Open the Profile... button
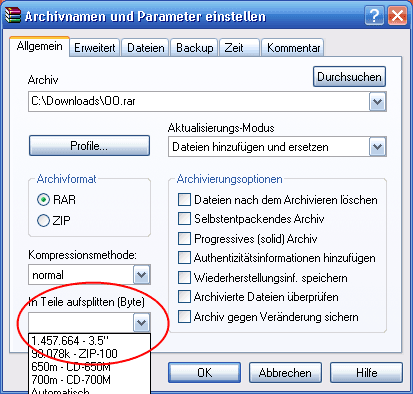This screenshot has width=413, height=394. [x=89, y=146]
